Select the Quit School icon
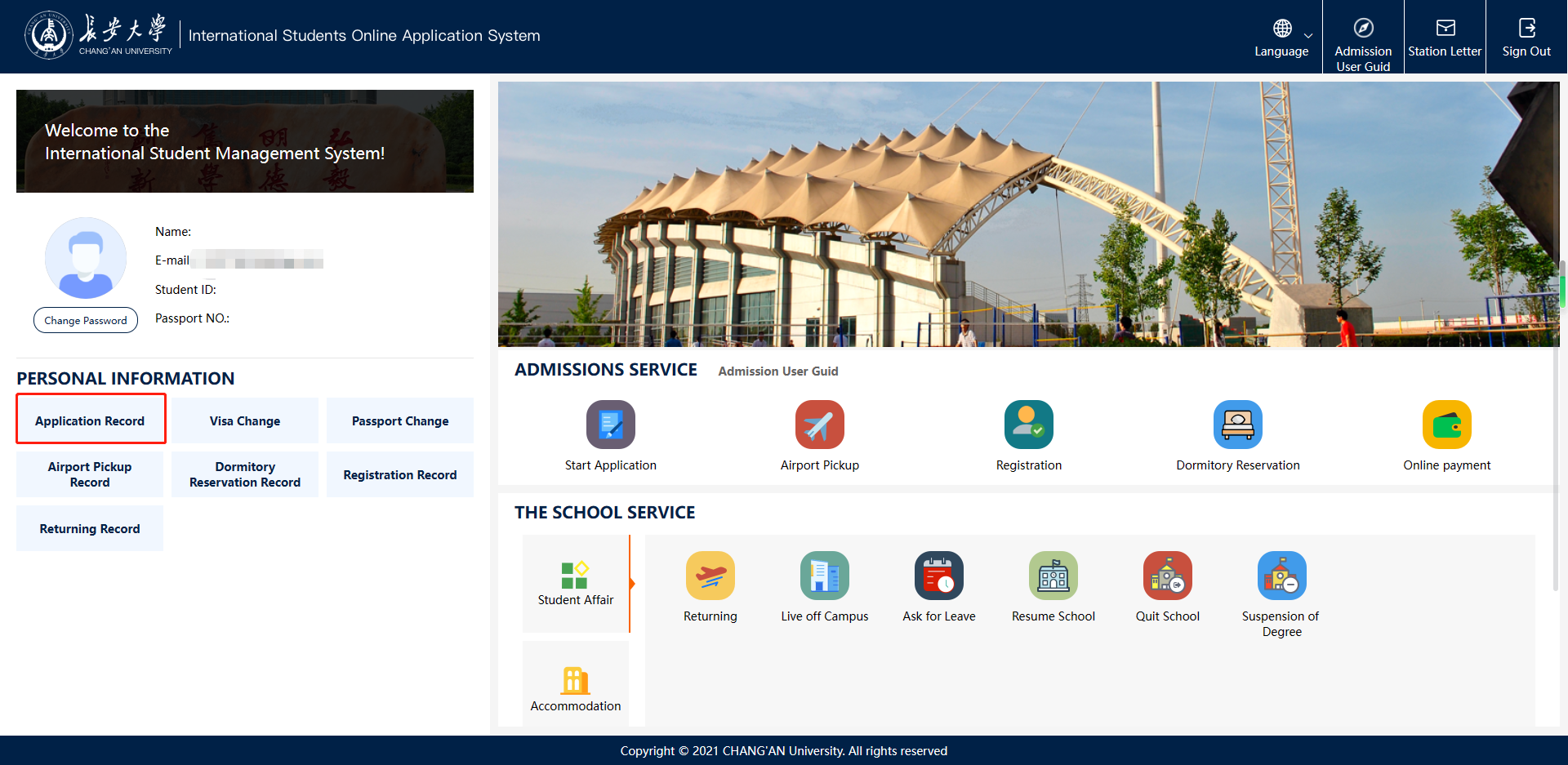This screenshot has height=765, width=1568. pyautogui.click(x=1167, y=576)
